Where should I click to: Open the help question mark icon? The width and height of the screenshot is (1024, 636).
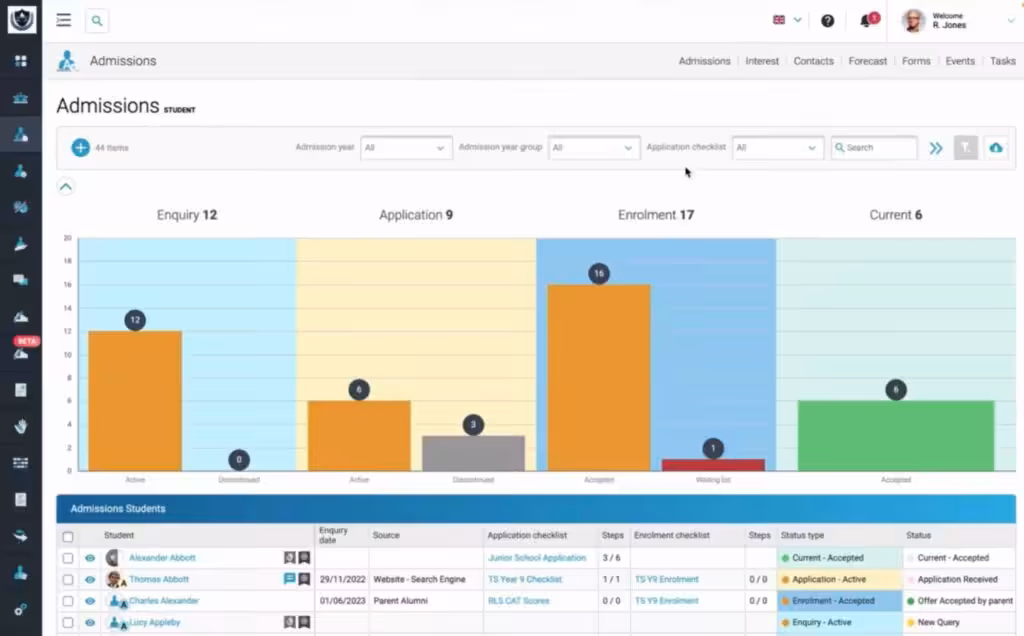(x=827, y=20)
